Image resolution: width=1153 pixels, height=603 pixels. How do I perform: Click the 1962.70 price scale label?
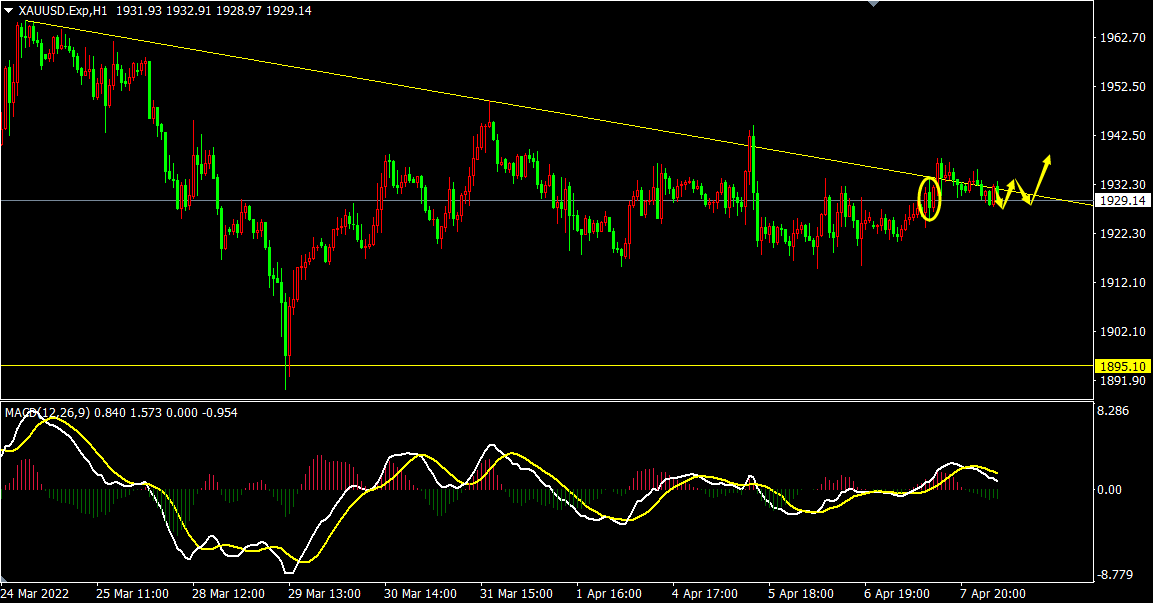click(1121, 38)
